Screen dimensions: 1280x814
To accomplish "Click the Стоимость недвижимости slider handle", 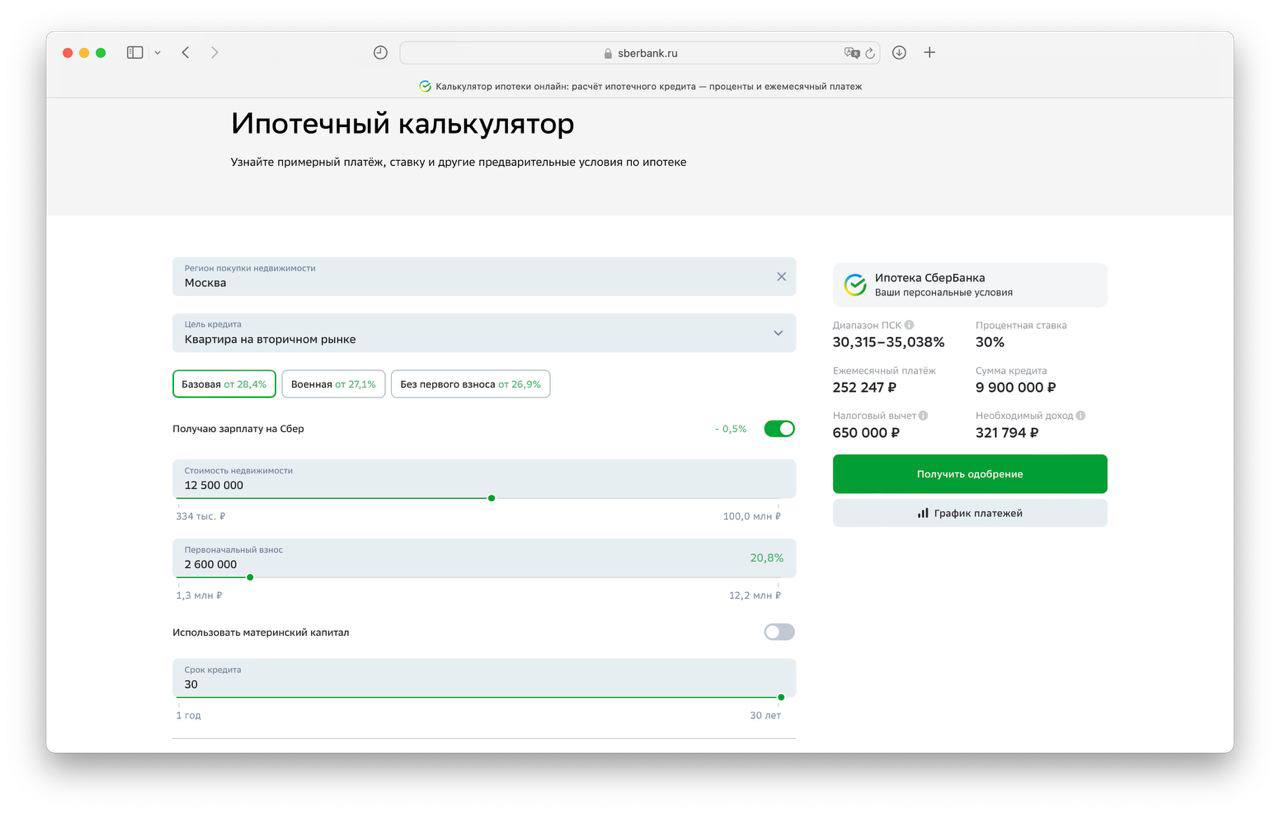I will pyautogui.click(x=491, y=498).
